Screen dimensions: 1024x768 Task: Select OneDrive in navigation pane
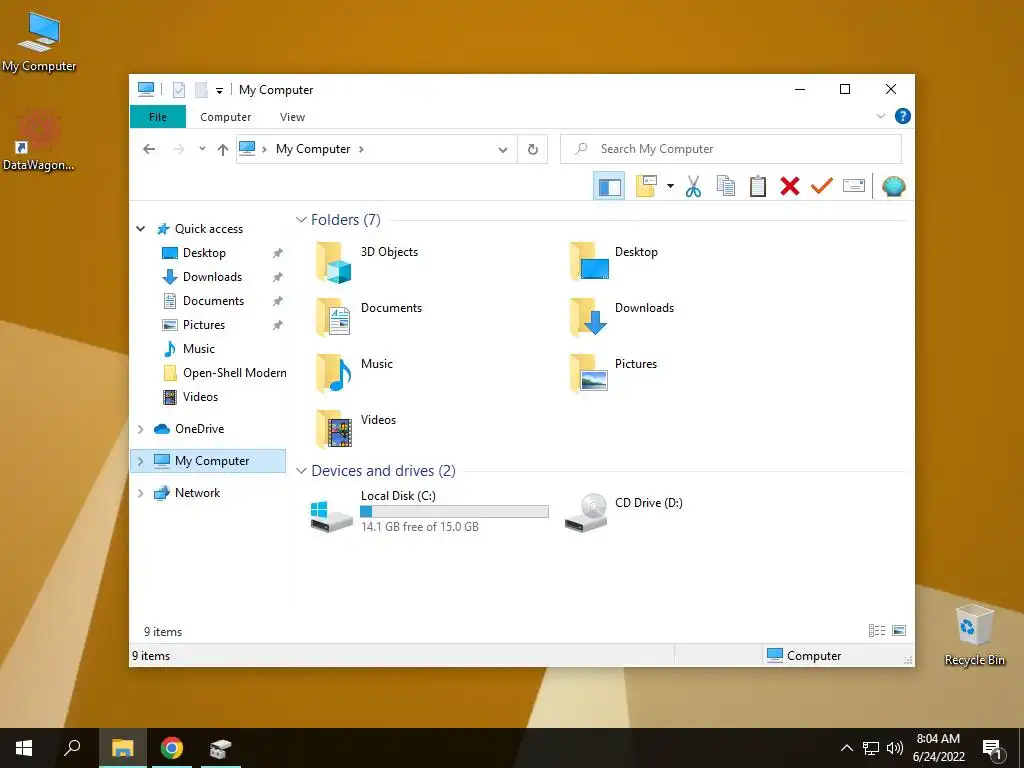pyautogui.click(x=199, y=429)
